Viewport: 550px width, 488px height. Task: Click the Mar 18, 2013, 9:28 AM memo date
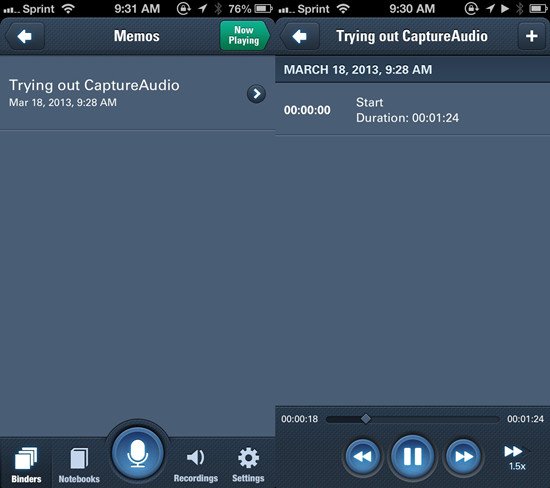point(63,102)
